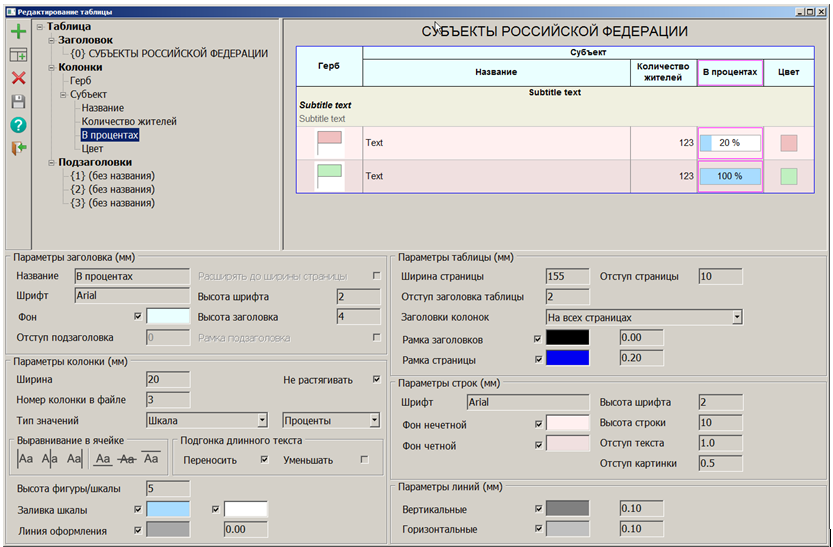This screenshot has height=547, width=833.
Task: Select the 'Герб' column tree item
Action: [x=83, y=81]
